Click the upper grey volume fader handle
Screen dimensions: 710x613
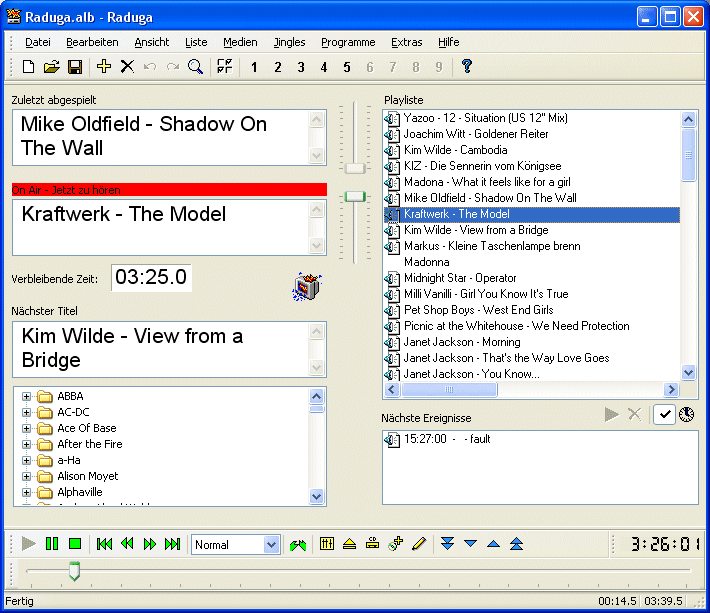tap(355, 168)
